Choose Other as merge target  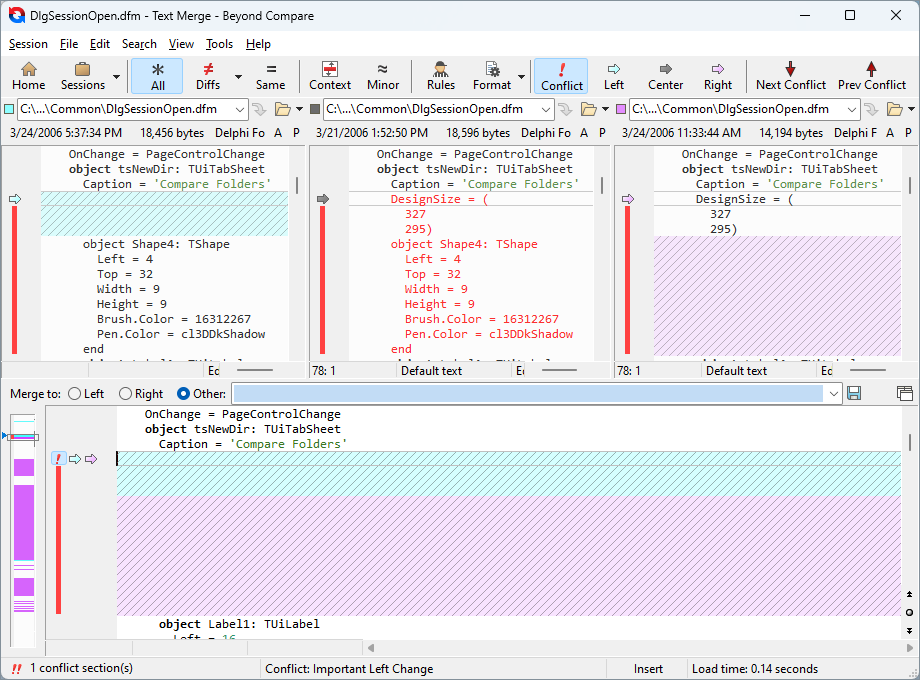[183, 394]
